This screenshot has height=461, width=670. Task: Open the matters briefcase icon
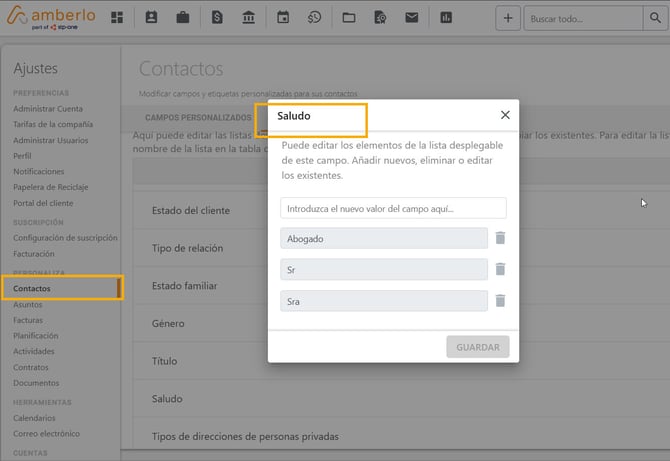[183, 18]
